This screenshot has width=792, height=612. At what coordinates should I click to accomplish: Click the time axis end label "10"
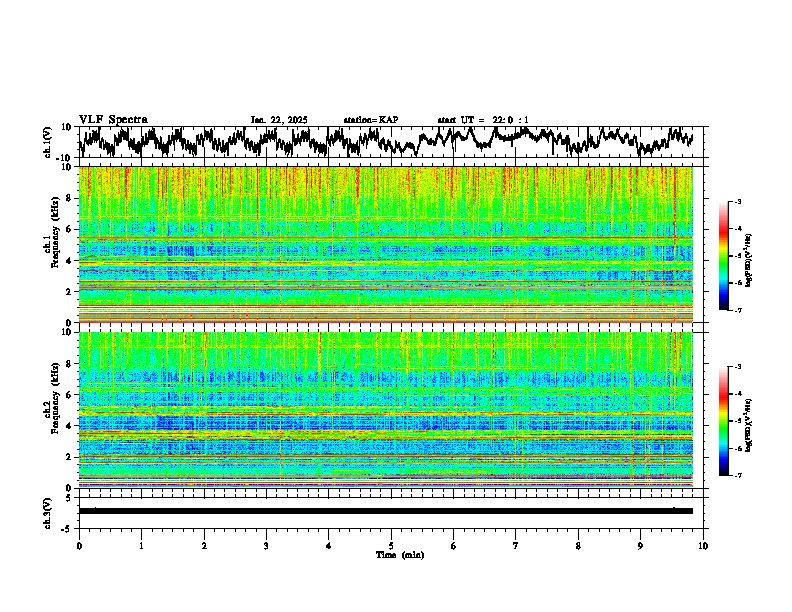pyautogui.click(x=703, y=546)
